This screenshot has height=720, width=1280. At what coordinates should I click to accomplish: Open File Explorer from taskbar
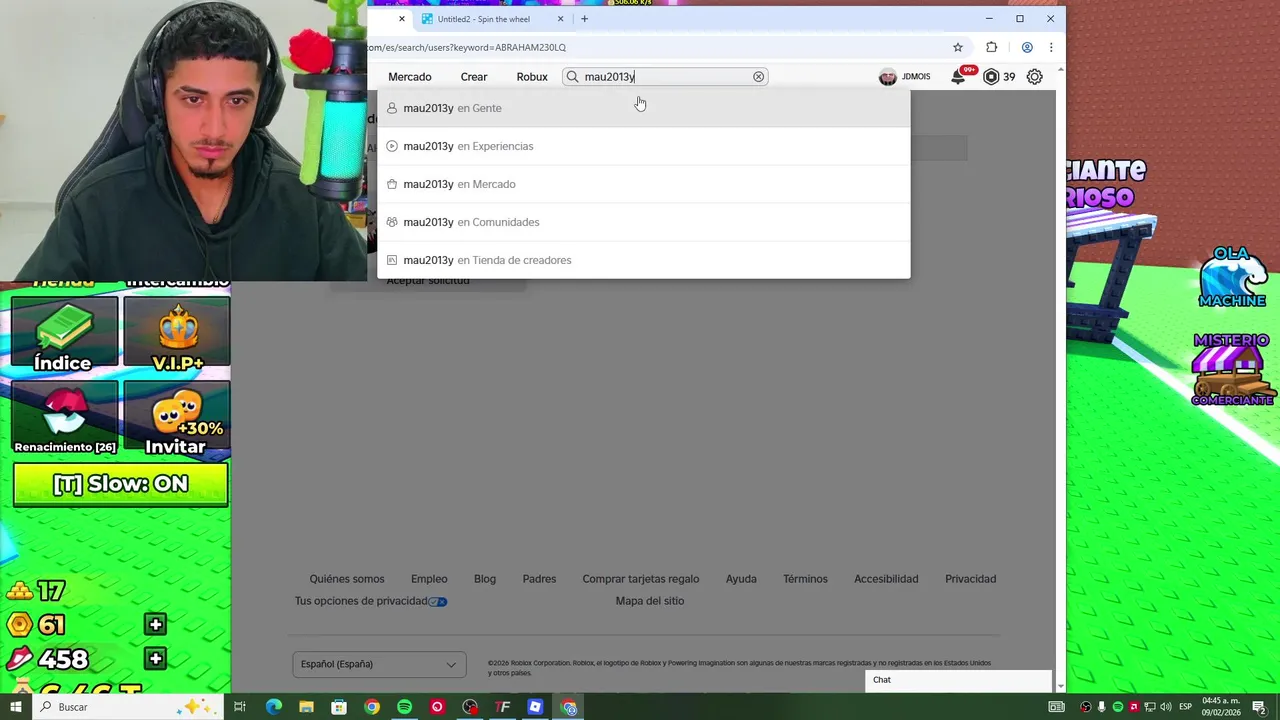tap(306, 707)
